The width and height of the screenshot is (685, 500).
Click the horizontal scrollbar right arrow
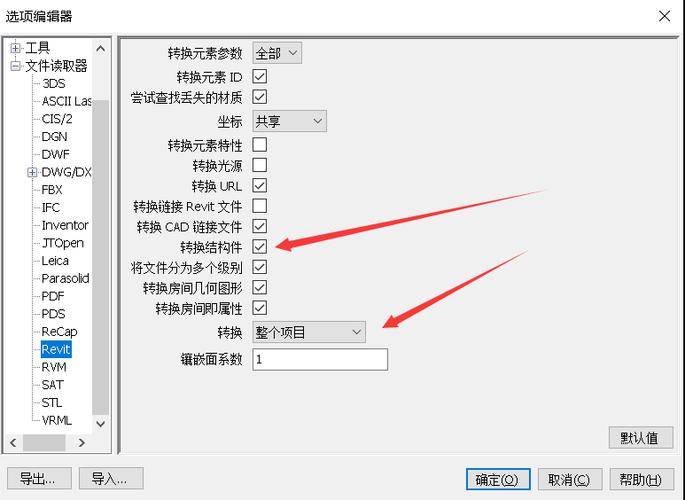[x=82, y=443]
